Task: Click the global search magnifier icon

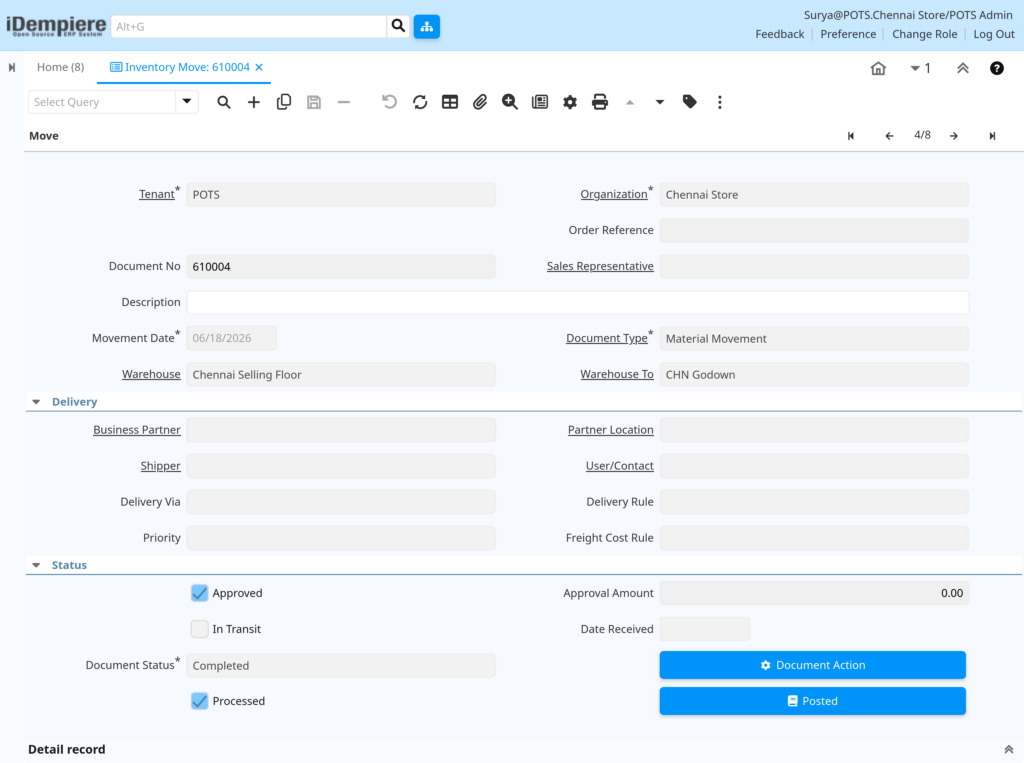Action: pos(398,26)
